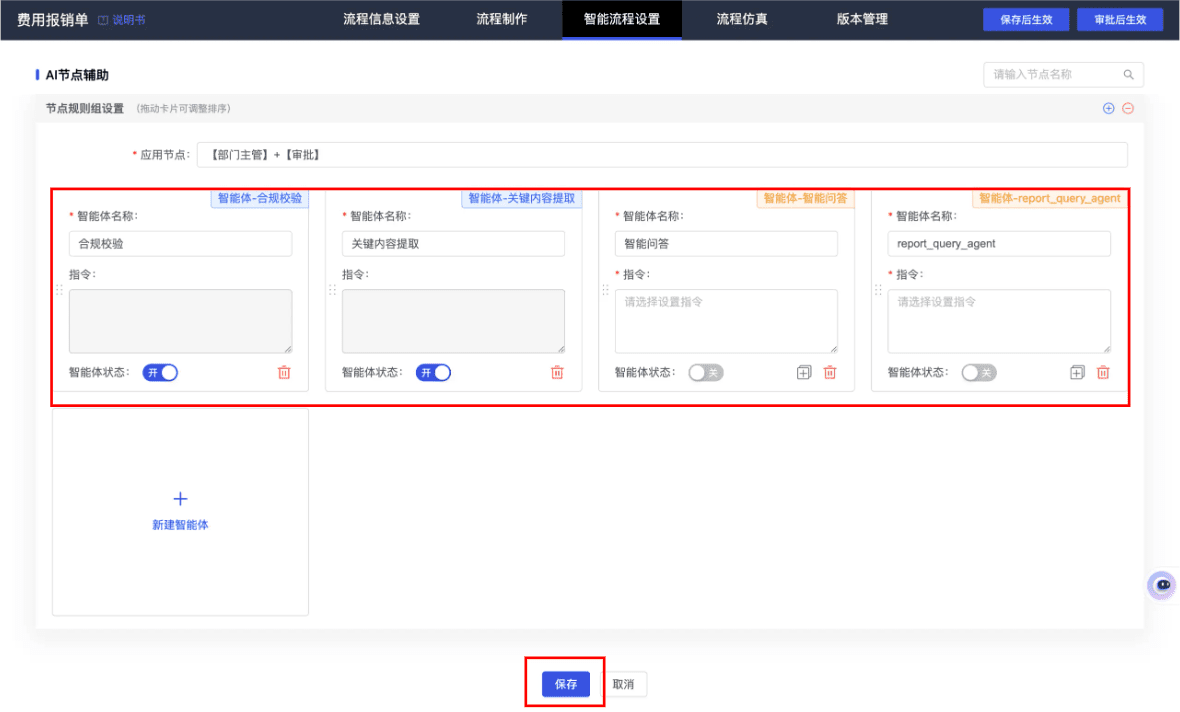Switch to the 流程制作 tab
The height and width of the screenshot is (712, 1180).
pyautogui.click(x=502, y=20)
